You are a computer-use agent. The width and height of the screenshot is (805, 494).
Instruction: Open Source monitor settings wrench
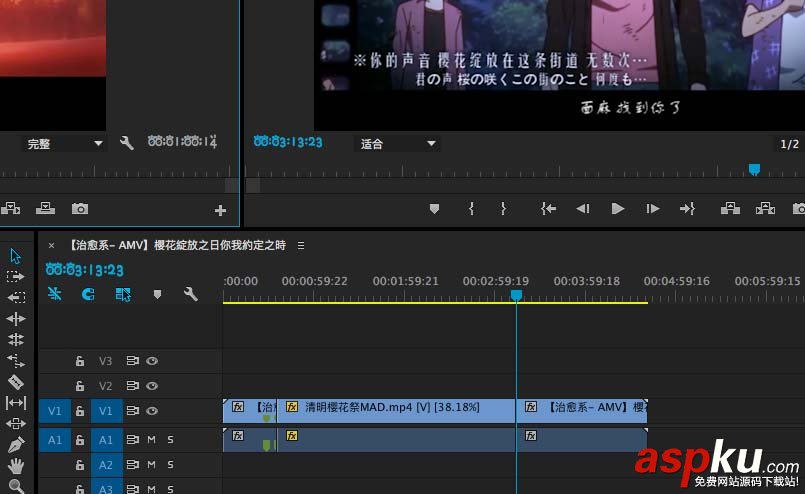click(127, 143)
